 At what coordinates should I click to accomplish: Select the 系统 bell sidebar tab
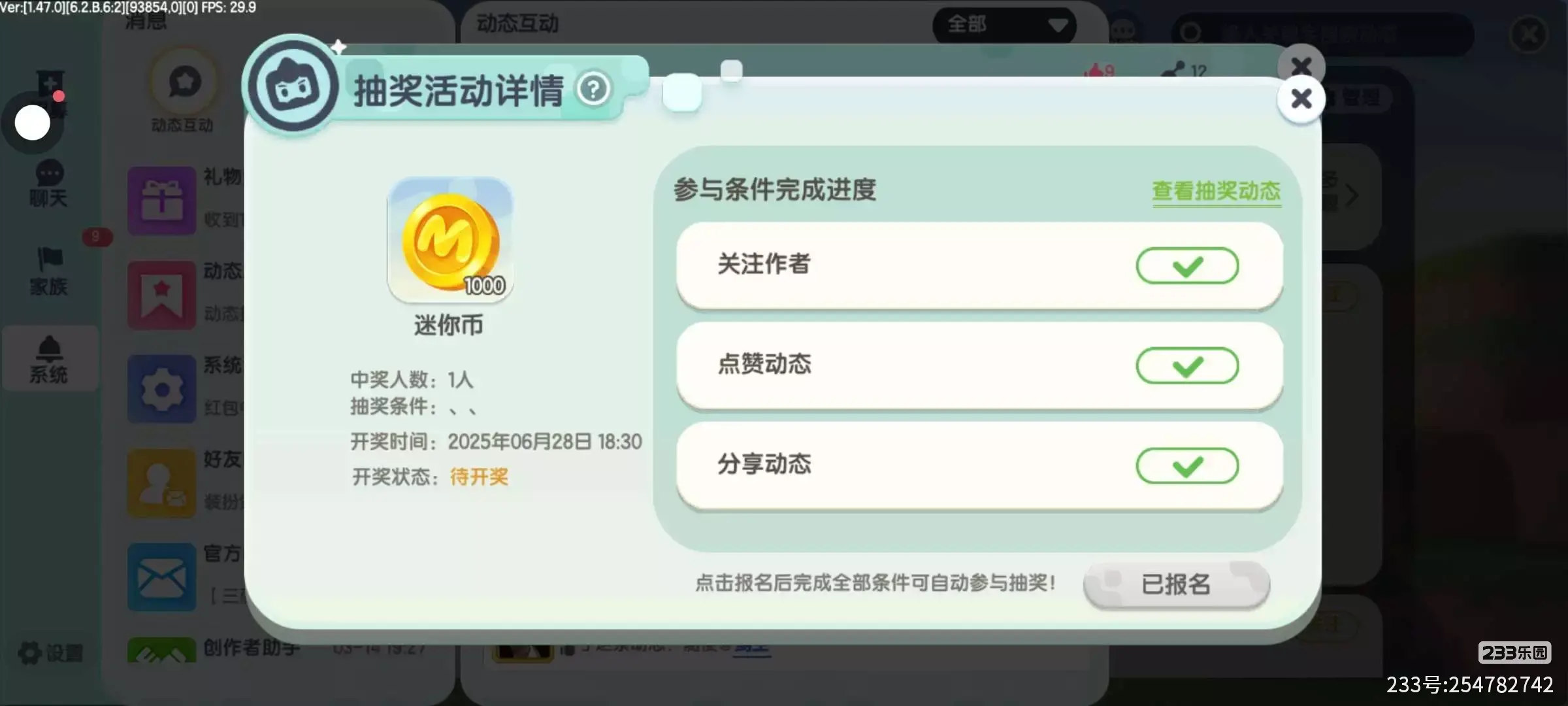[49, 359]
